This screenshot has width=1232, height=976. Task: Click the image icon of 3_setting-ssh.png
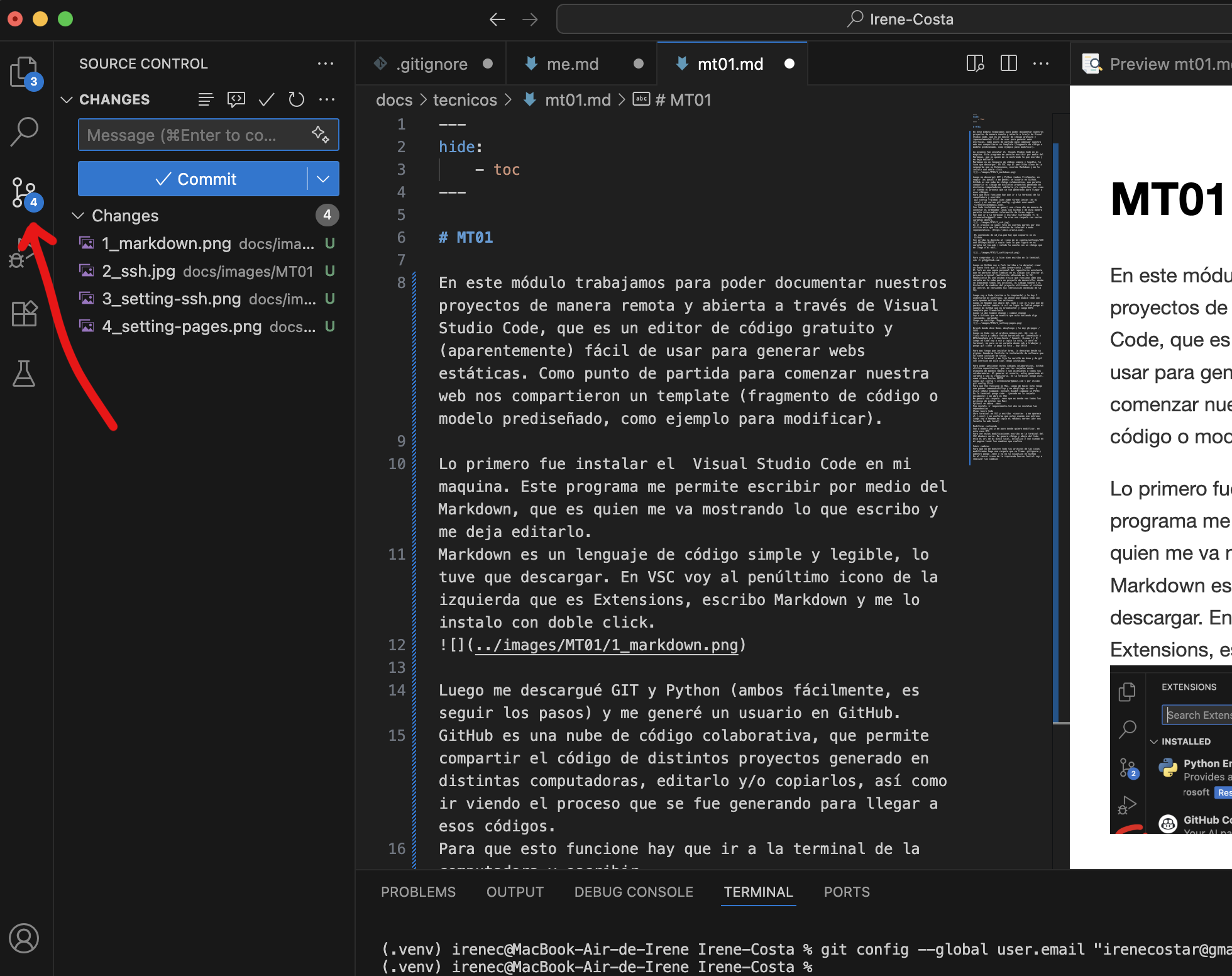tap(87, 298)
